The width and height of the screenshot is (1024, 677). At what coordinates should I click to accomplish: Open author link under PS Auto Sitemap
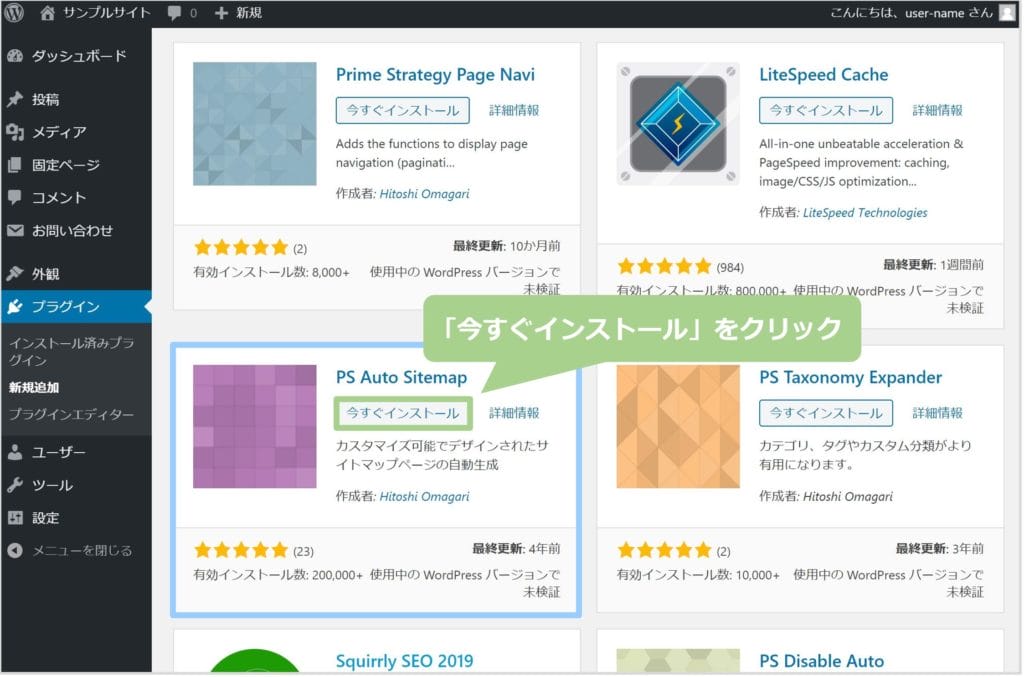424,497
